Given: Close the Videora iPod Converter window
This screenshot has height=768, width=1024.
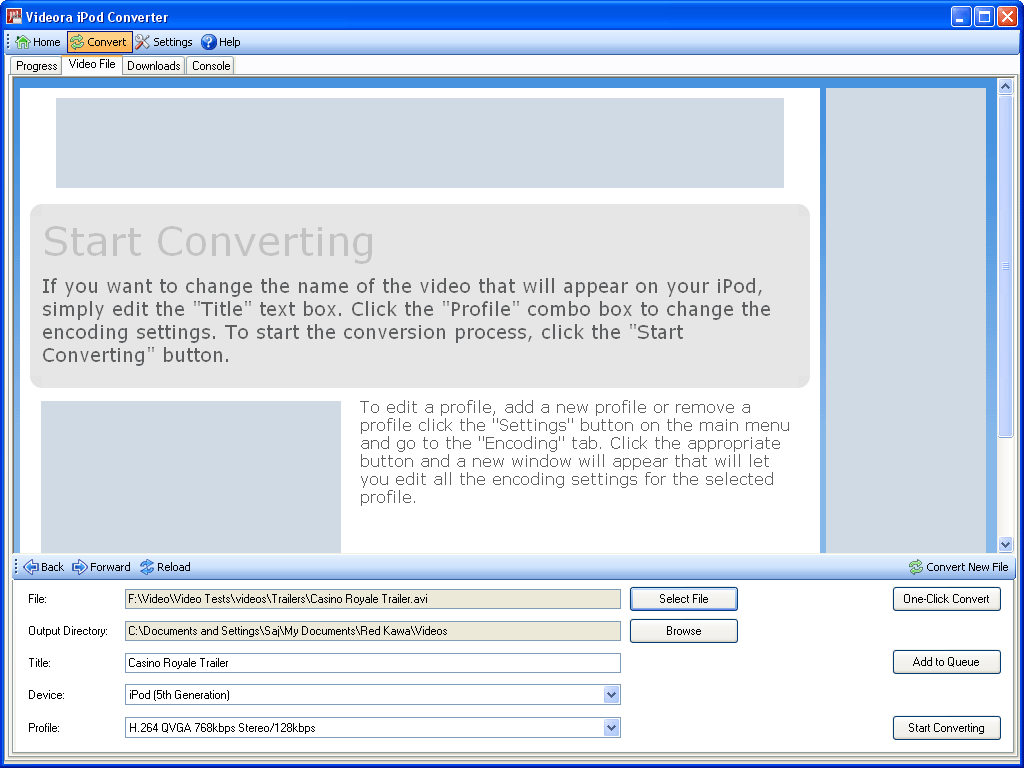Looking at the screenshot, I should [x=1007, y=17].
